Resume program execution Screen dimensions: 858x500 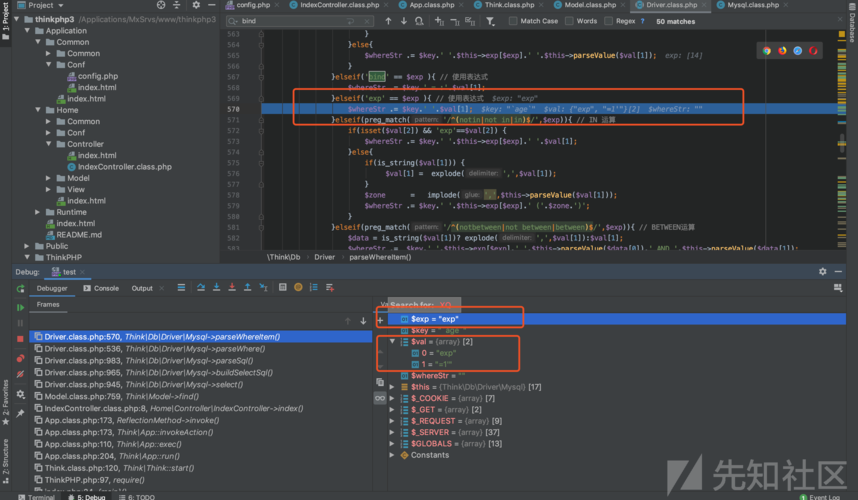pyautogui.click(x=20, y=307)
